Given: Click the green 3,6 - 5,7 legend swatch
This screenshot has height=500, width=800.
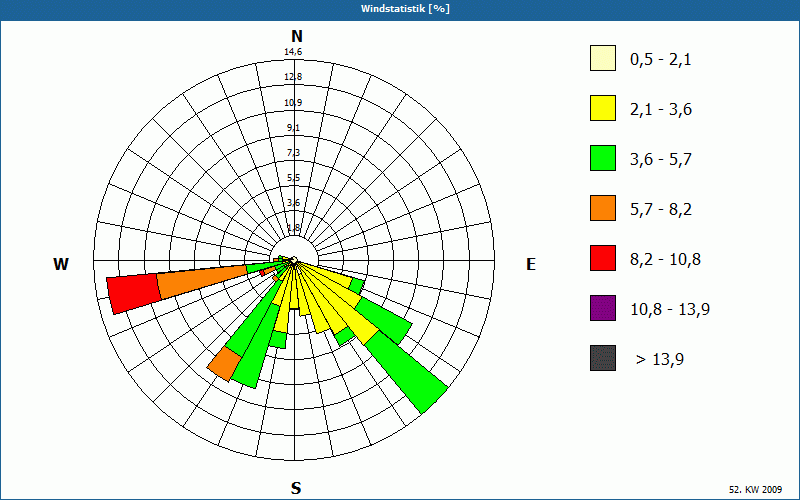Looking at the screenshot, I should 603,158.
